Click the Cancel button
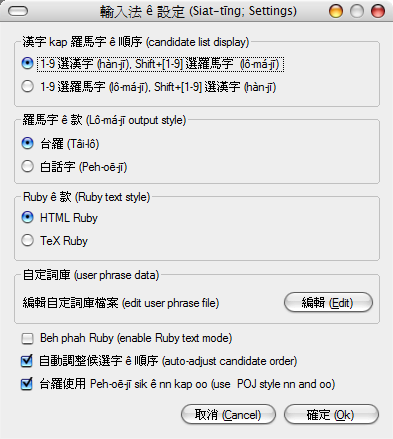Viewport: 393px width, 439px height. pyautogui.click(x=228, y=415)
